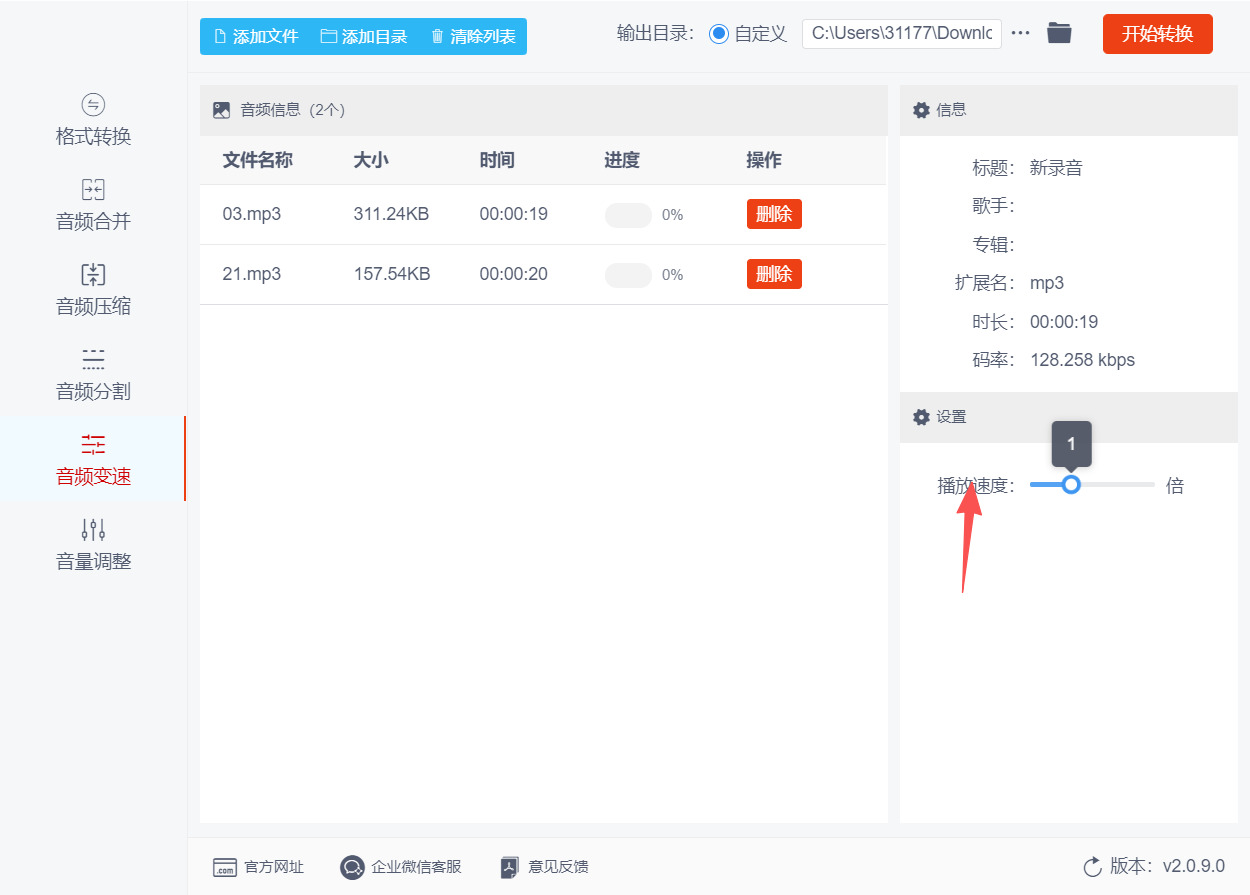The height and width of the screenshot is (895, 1250).
Task: Click the 操作 column header
Action: coord(764,160)
